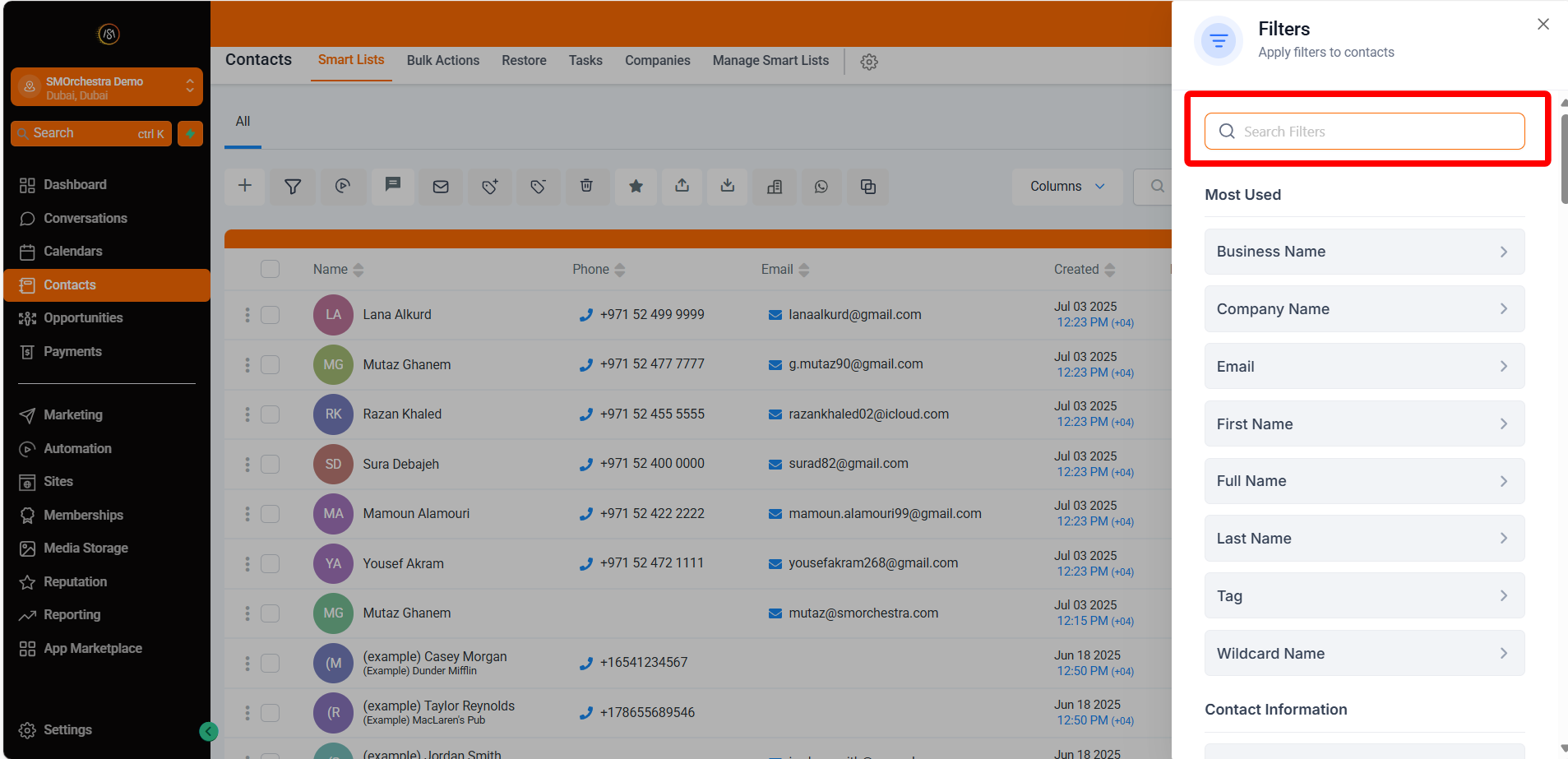Click the WhatsApp icon in toolbar
Viewport: 1568px width, 759px height.
coord(821,186)
